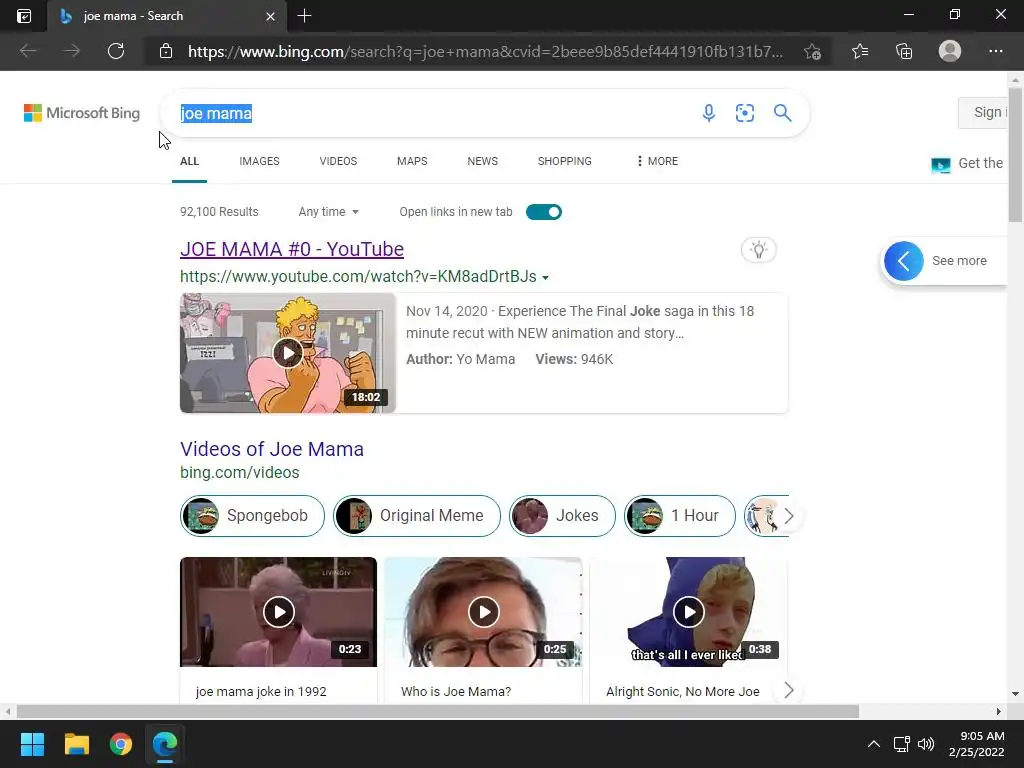Show hidden system tray icons
Viewport: 1024px width, 768px height.
pyautogui.click(x=873, y=744)
